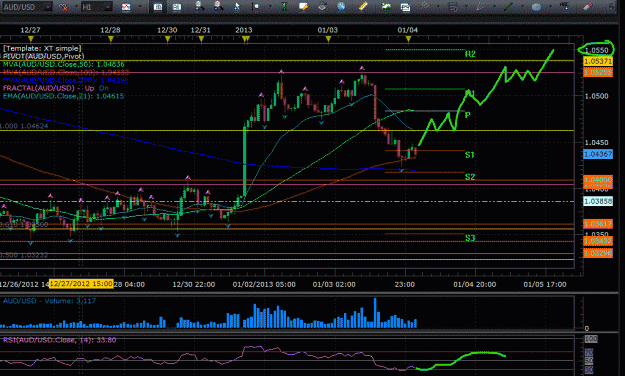Click the chart type icon
Viewport: 625px width, 376px height.
coord(126,7)
